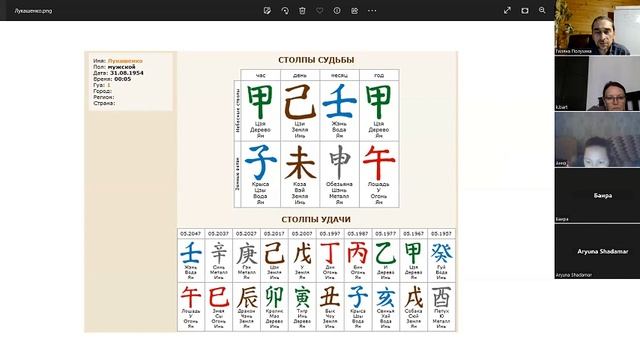The height and width of the screenshot is (360, 640).
Task: Click the blue Свинья branch under 05.1977
Action: click(x=385, y=297)
